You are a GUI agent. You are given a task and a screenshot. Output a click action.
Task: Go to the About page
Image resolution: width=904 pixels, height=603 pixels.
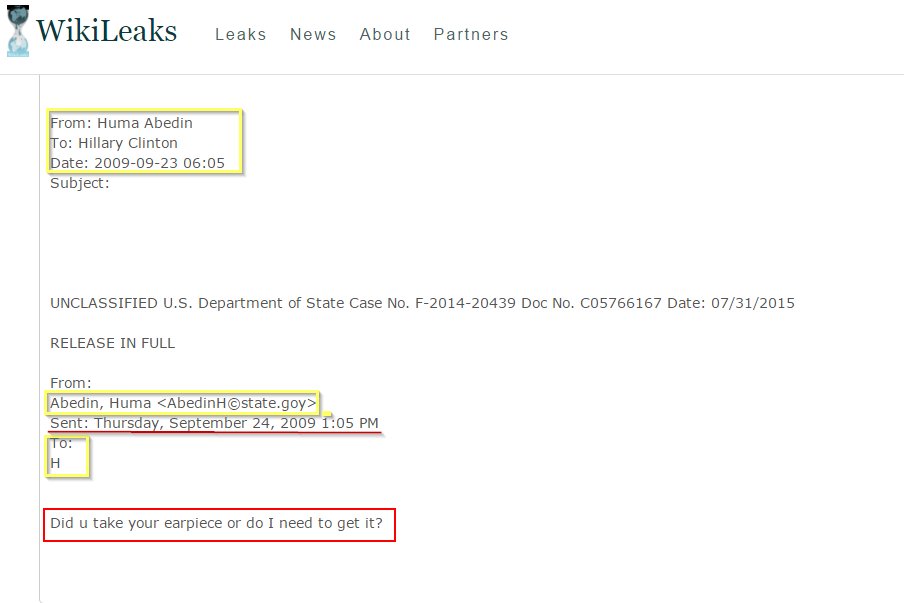coord(385,35)
